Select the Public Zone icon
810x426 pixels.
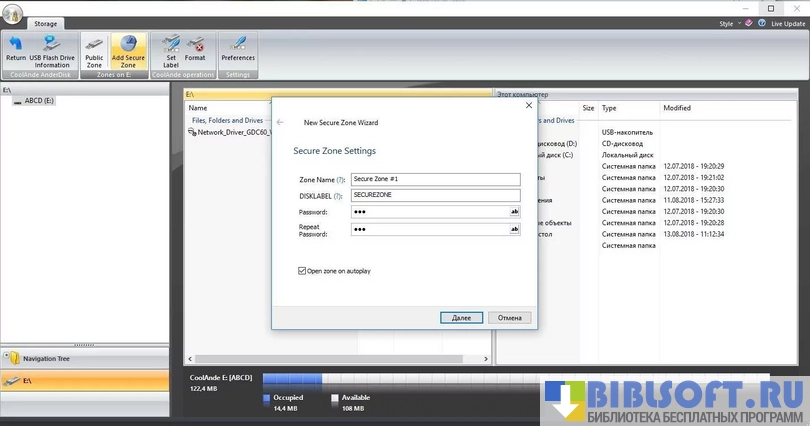pos(94,48)
